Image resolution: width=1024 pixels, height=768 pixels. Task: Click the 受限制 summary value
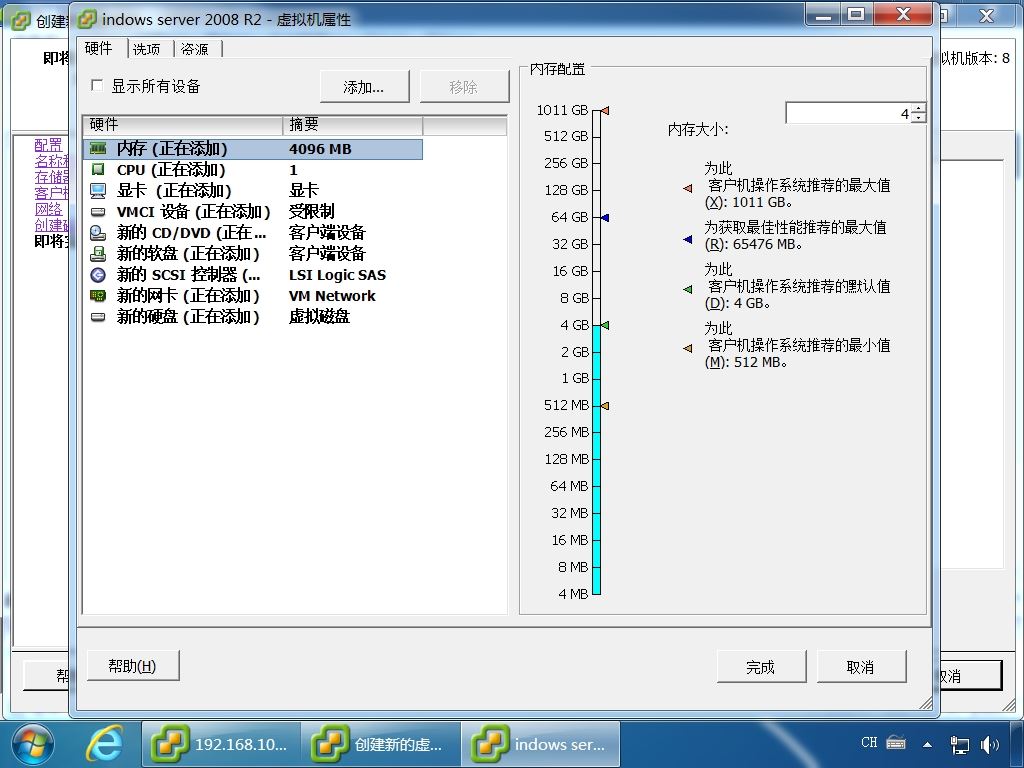(x=312, y=212)
